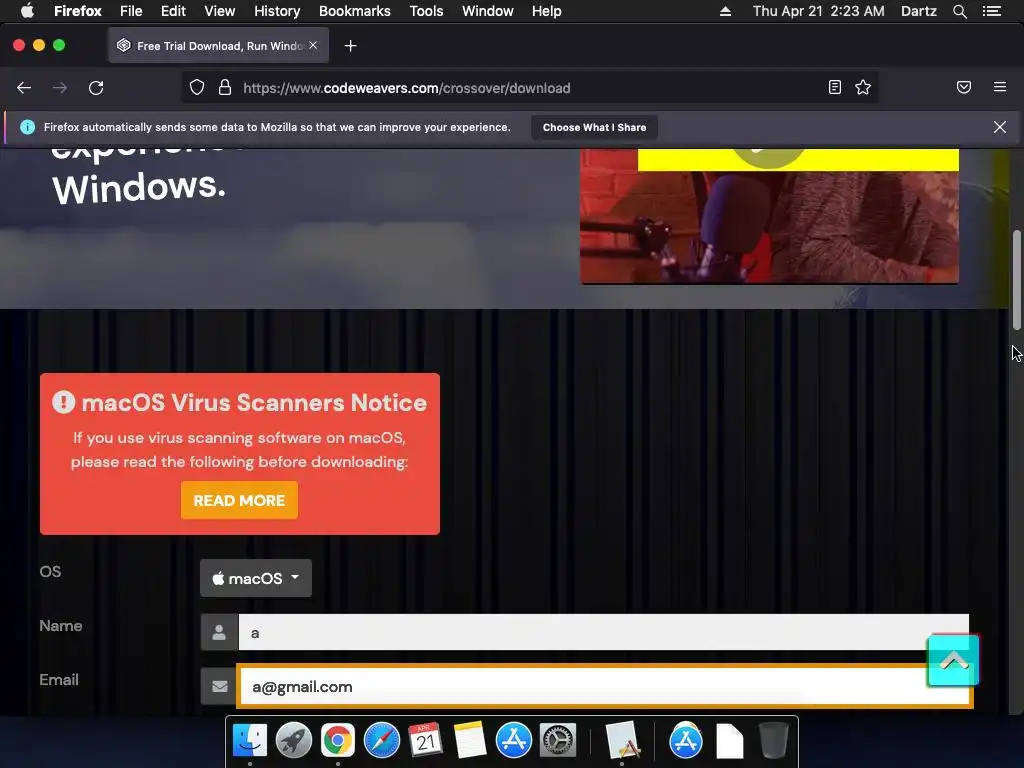Open the Apple menu
The image size is (1024, 768).
pos(27,11)
